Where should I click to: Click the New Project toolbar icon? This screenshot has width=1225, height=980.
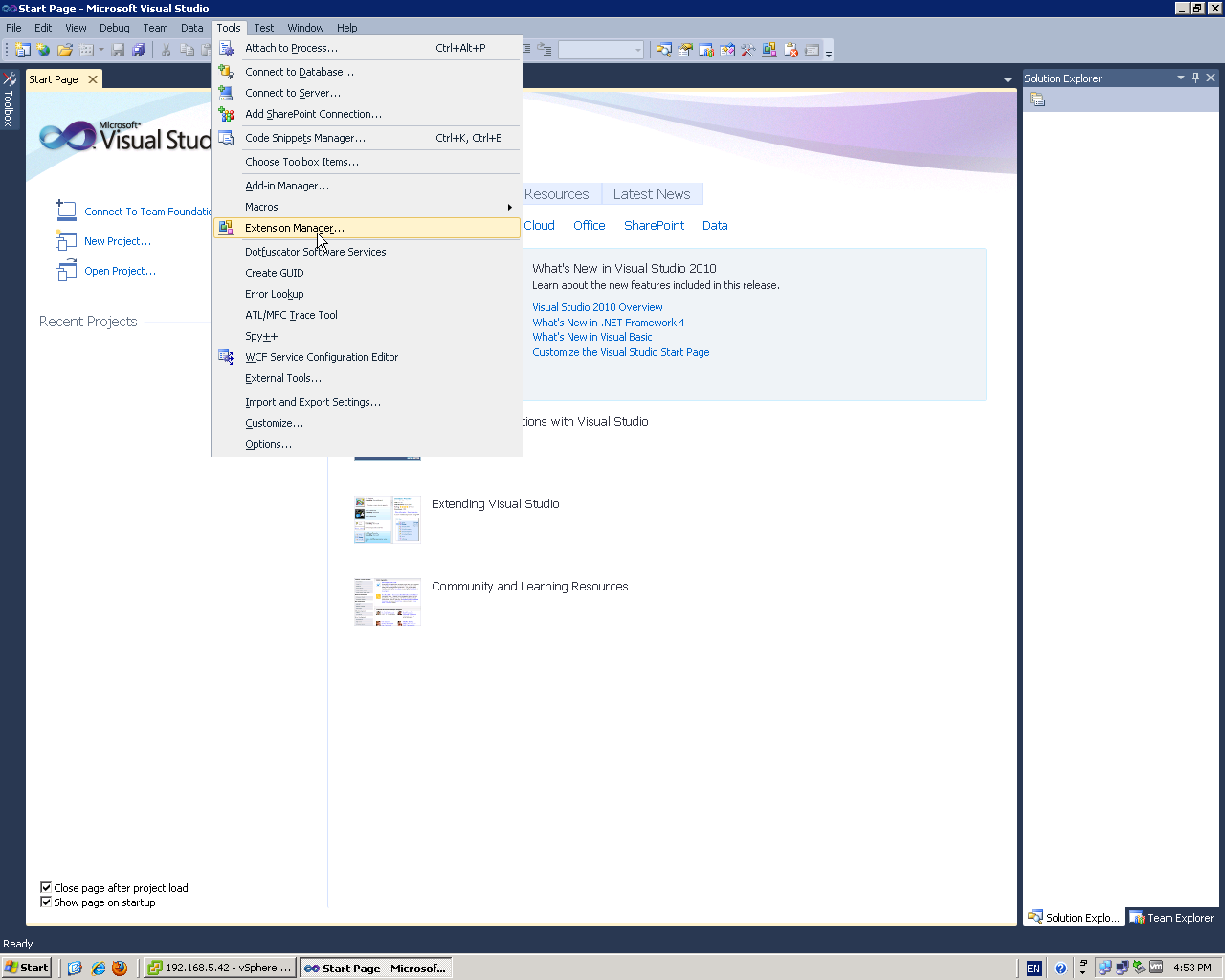[x=22, y=50]
